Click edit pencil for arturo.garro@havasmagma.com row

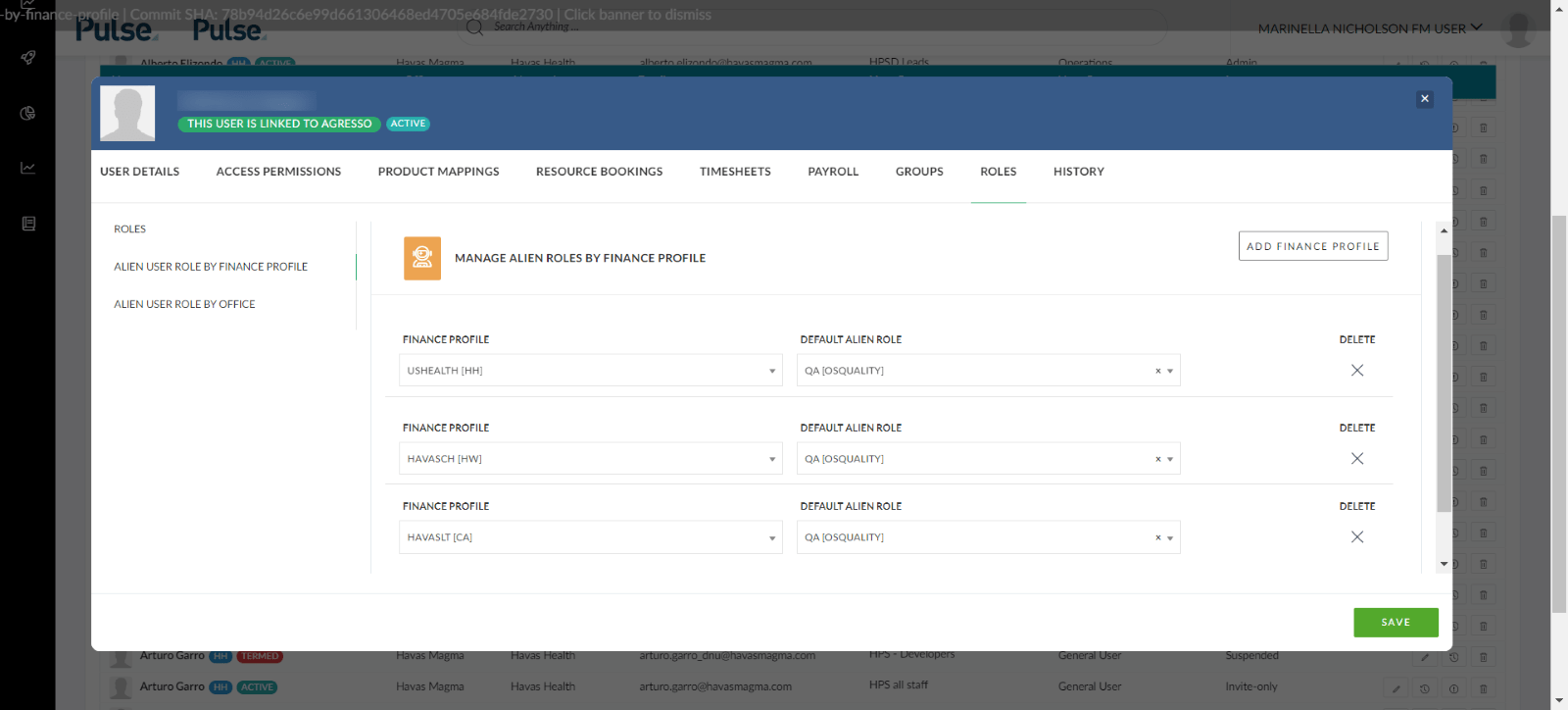[1396, 688]
